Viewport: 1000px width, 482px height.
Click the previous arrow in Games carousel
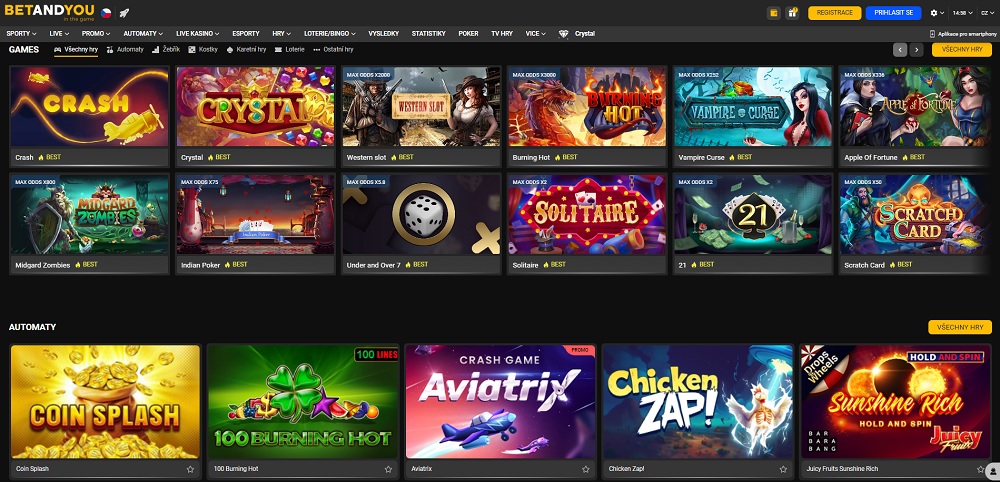point(900,50)
